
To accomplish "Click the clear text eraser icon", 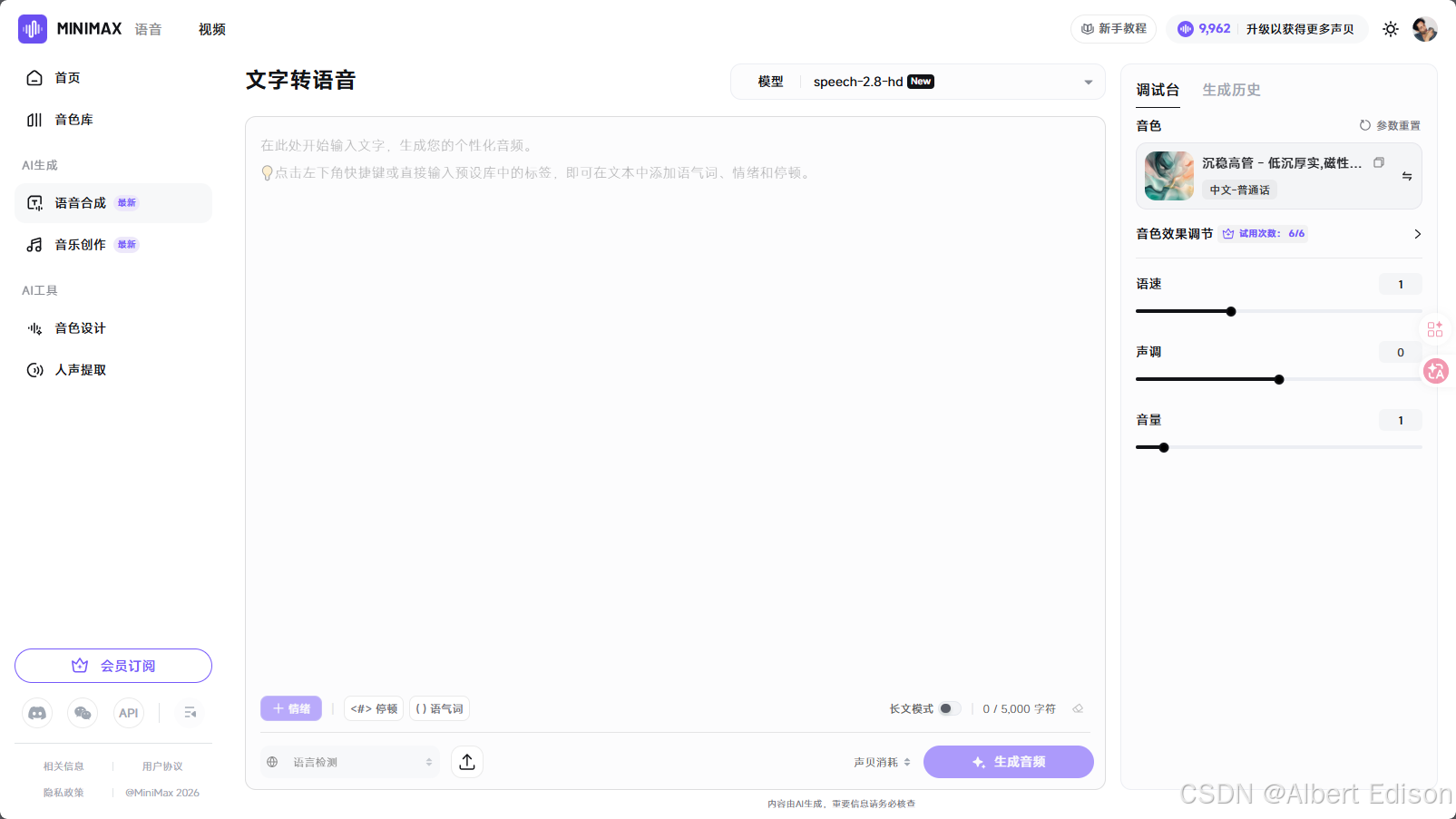I will [1078, 708].
